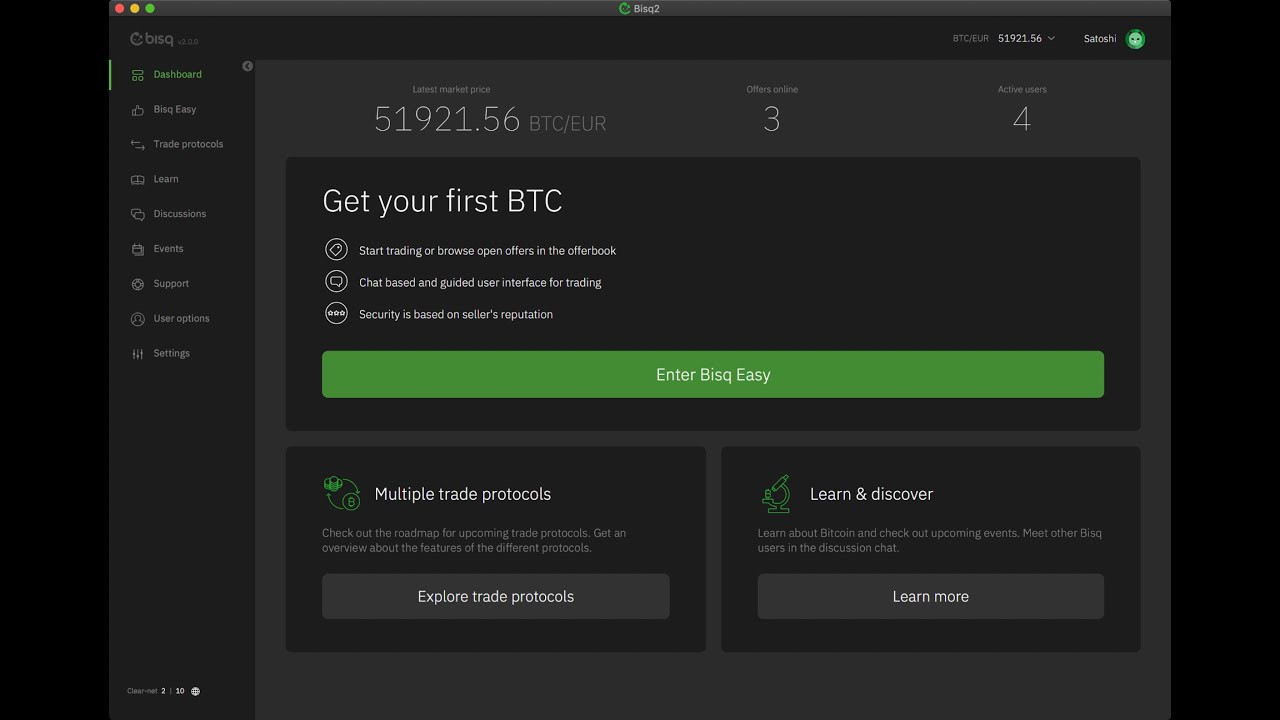Open the BTC/EUR market price dropdown

pos(1004,39)
